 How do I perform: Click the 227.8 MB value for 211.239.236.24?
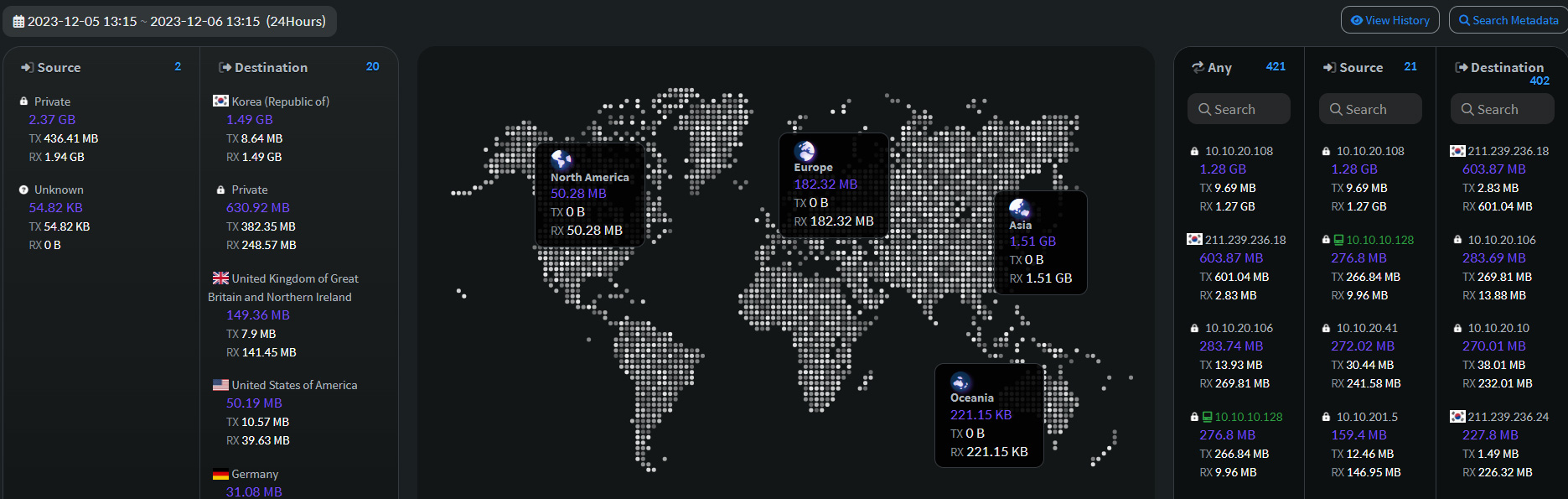coord(1490,435)
